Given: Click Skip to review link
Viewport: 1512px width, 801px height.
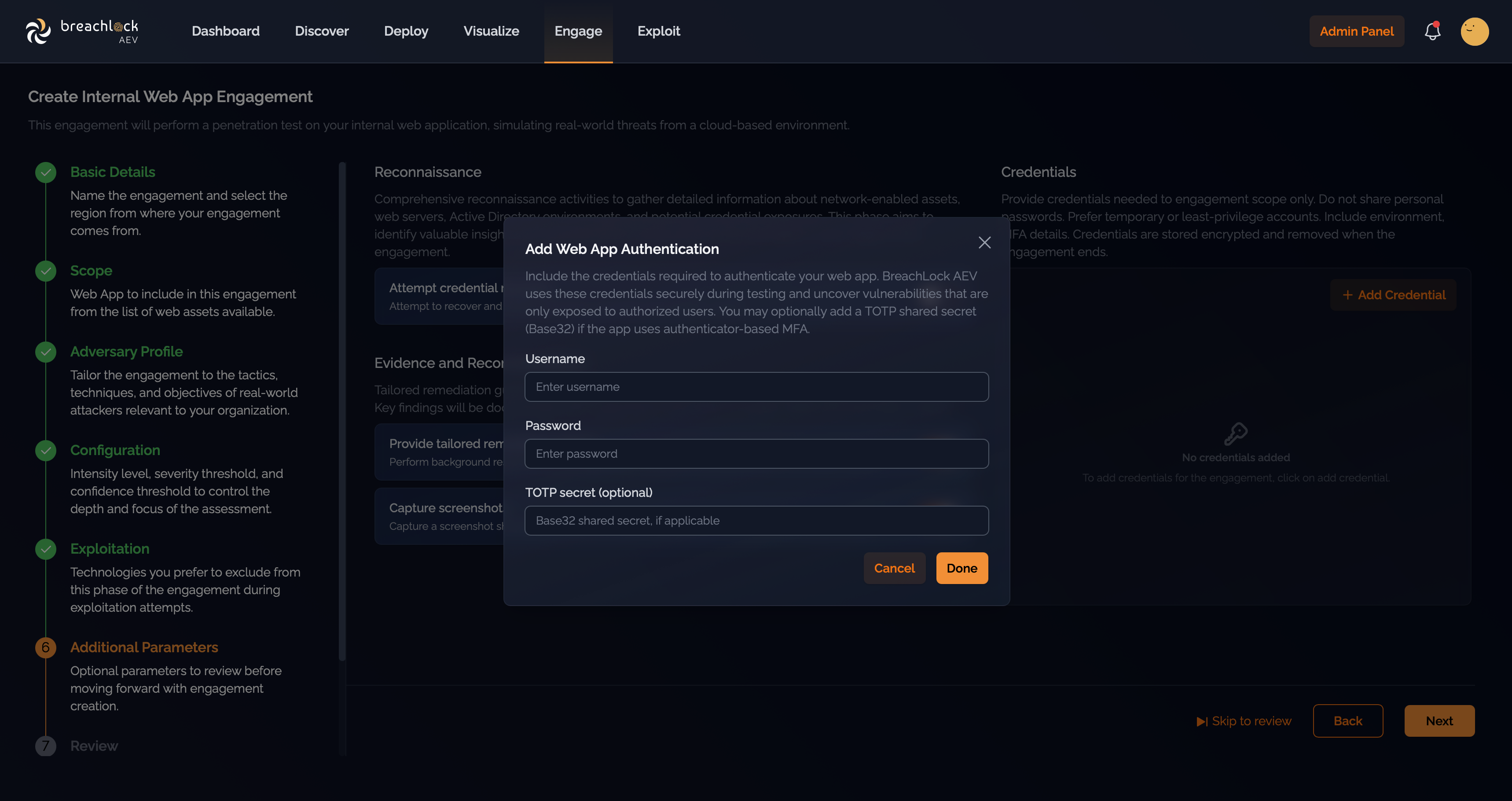Looking at the screenshot, I should pos(1244,720).
